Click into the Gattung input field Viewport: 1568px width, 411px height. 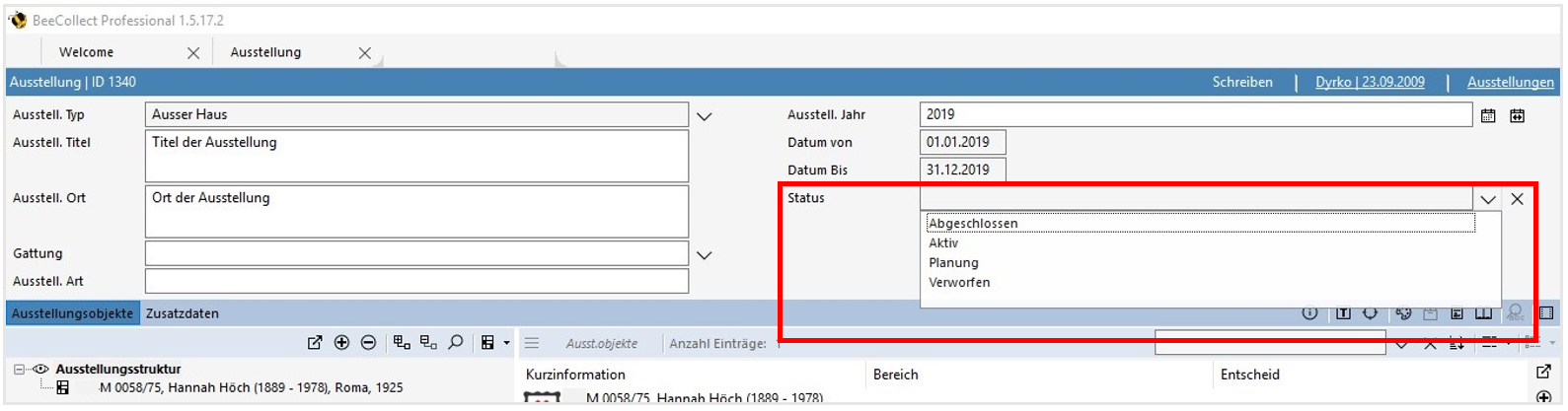click(x=416, y=253)
